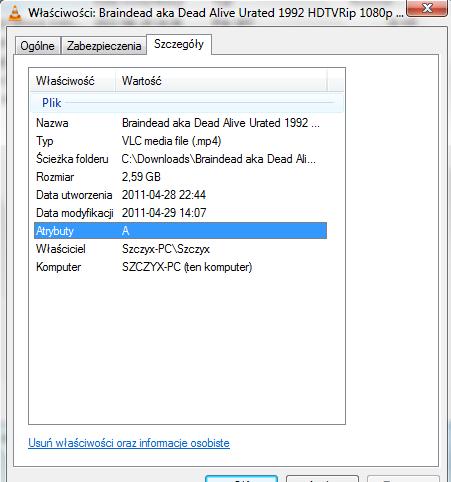Open Usuń właściwości oraz informacje osobiste link

(x=129, y=443)
